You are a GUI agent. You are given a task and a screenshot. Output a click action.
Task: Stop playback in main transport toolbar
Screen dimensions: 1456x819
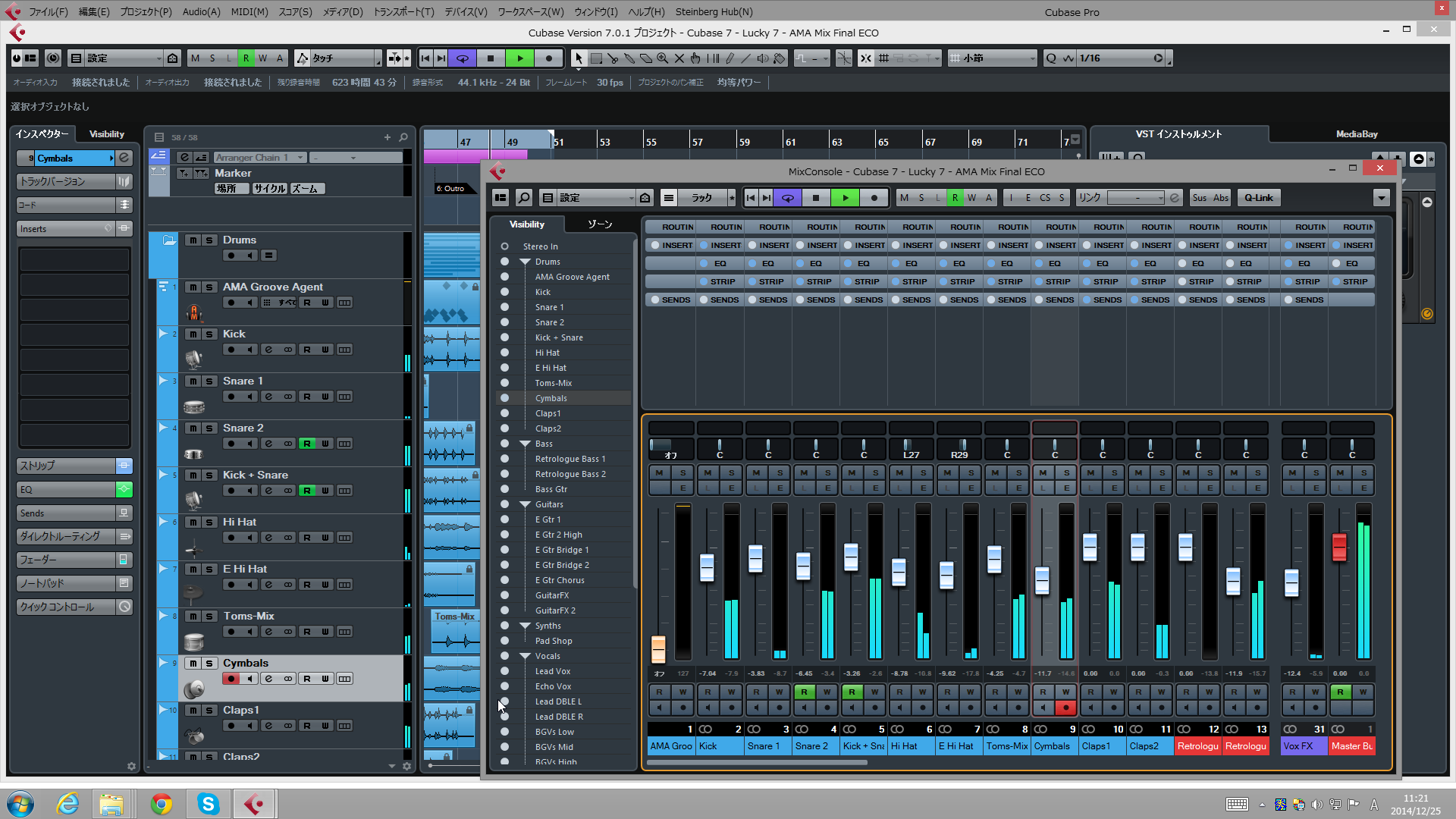[491, 58]
